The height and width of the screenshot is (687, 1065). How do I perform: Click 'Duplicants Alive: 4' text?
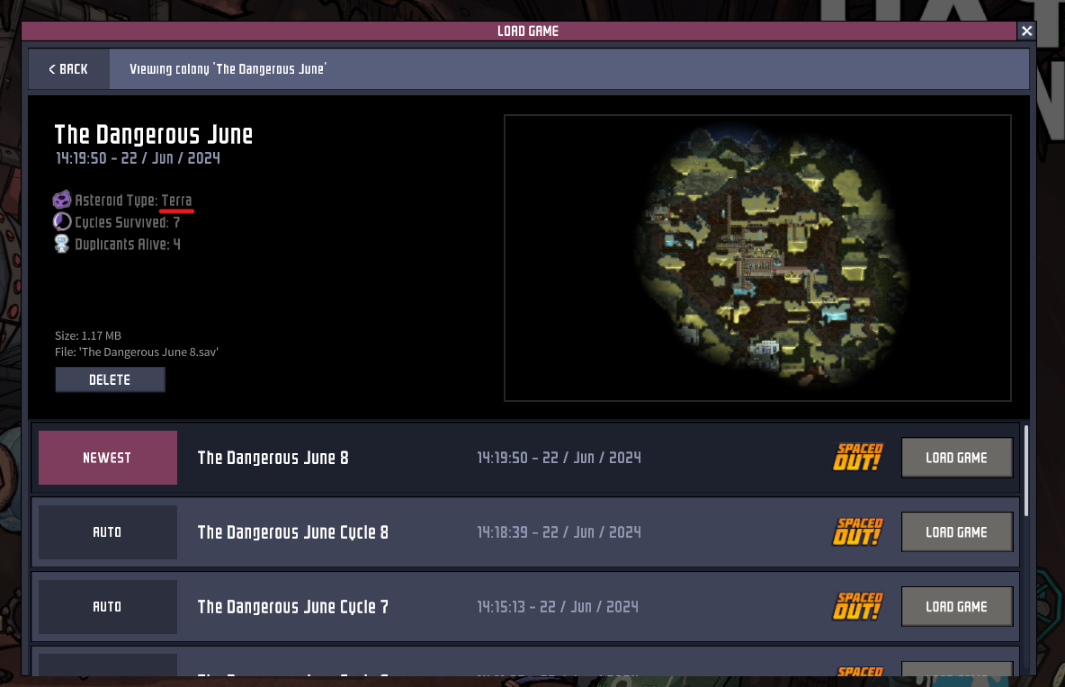[128, 244]
